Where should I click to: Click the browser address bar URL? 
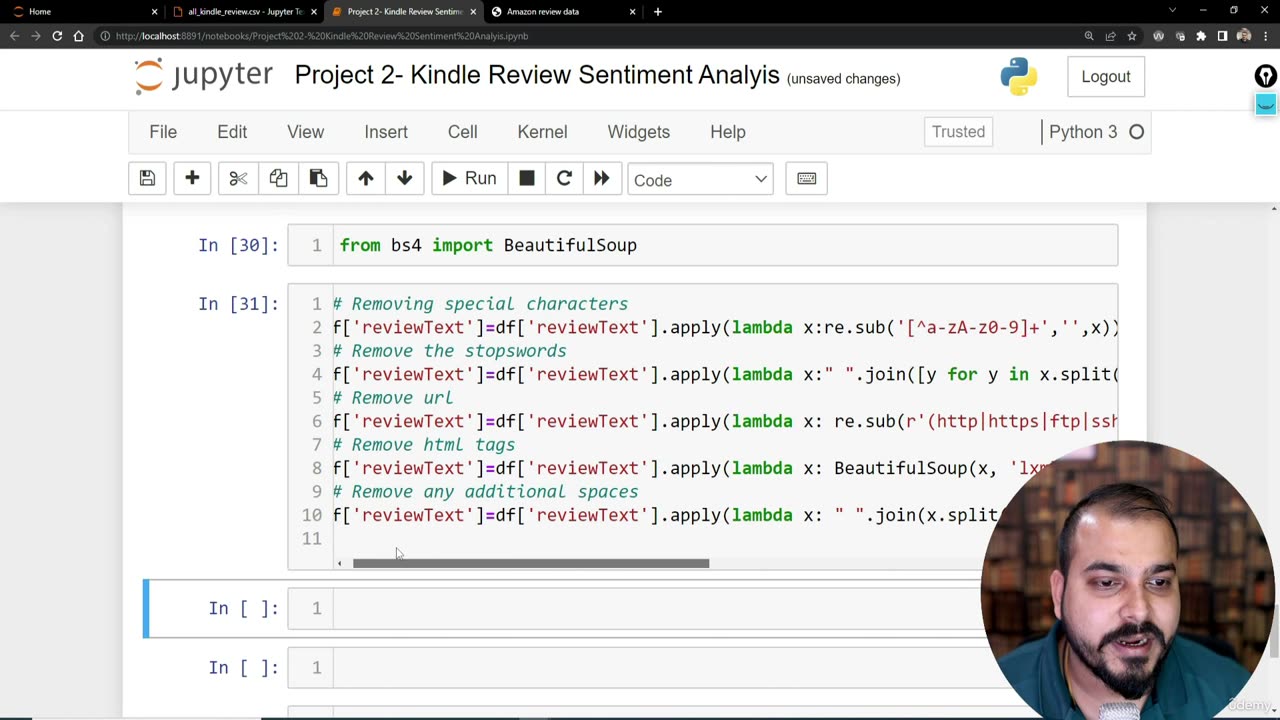click(x=322, y=36)
